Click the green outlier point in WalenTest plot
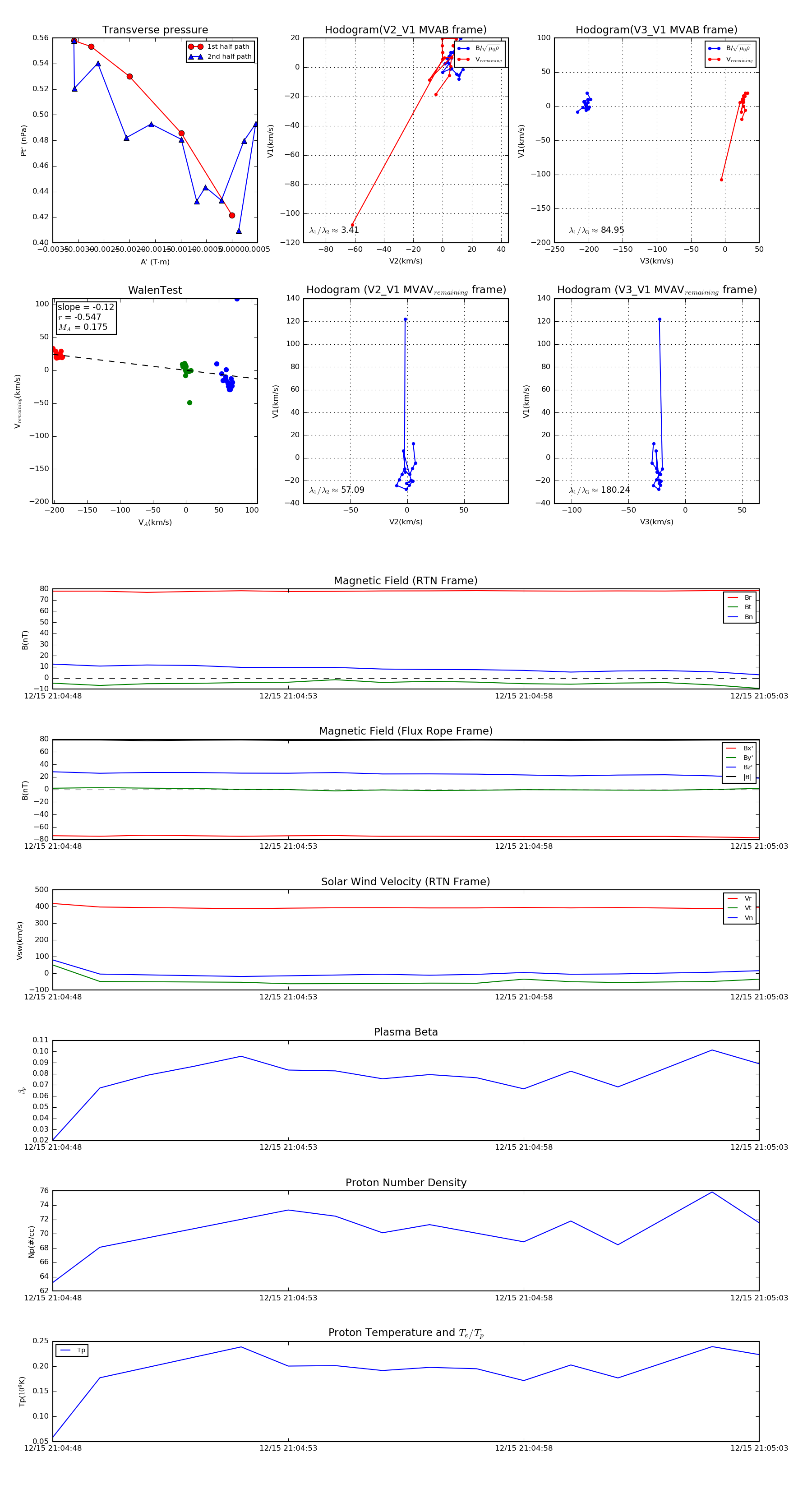 189,402
